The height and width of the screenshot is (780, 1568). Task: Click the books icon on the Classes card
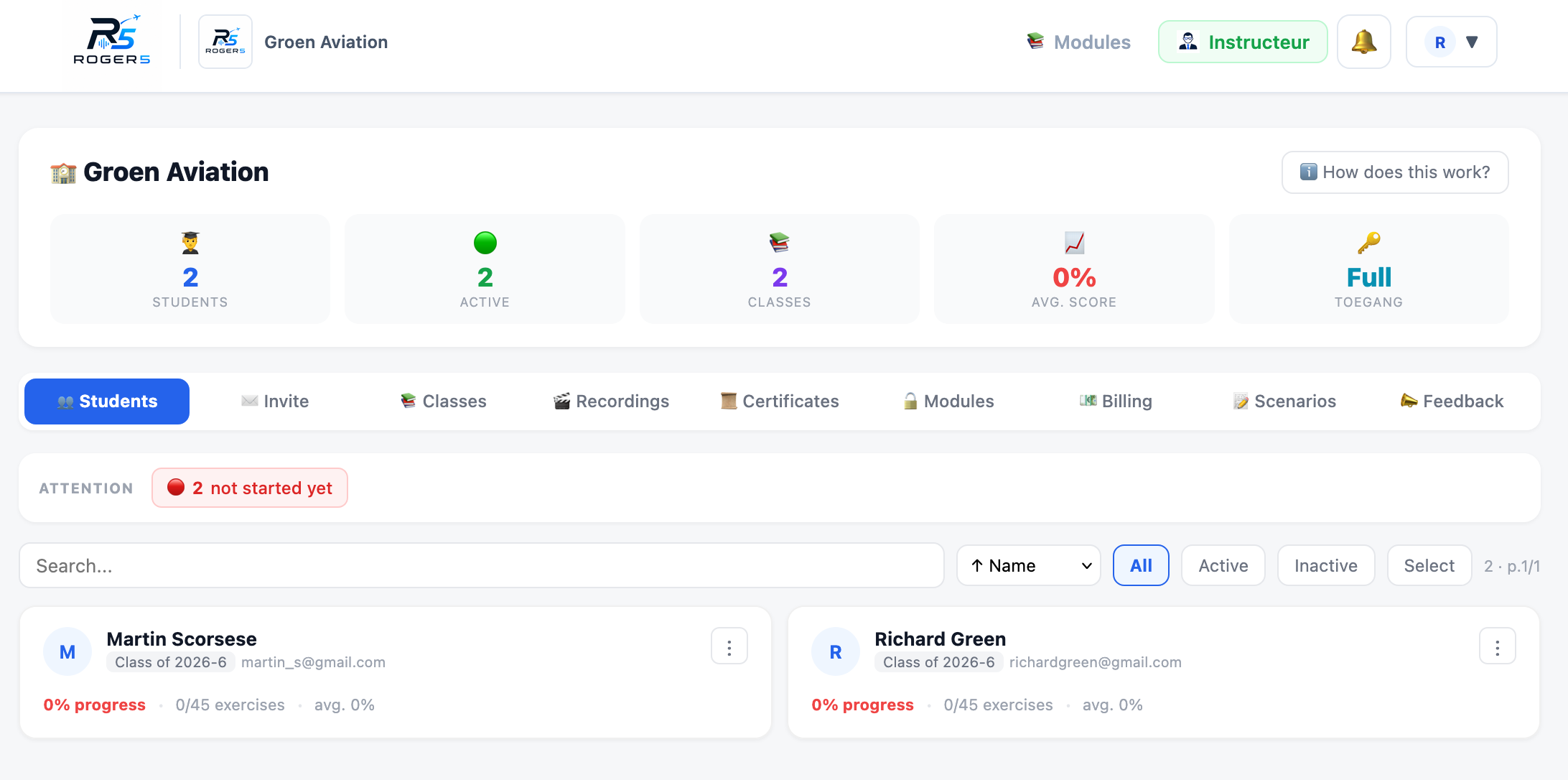780,243
